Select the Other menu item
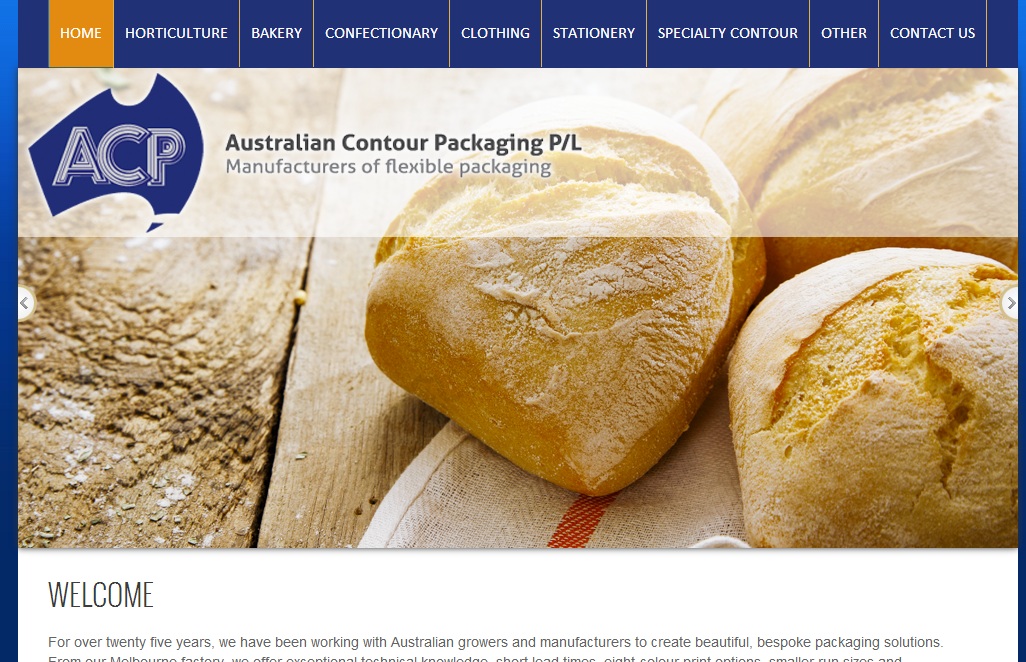Screen dimensions: 1026x662 pos(844,33)
